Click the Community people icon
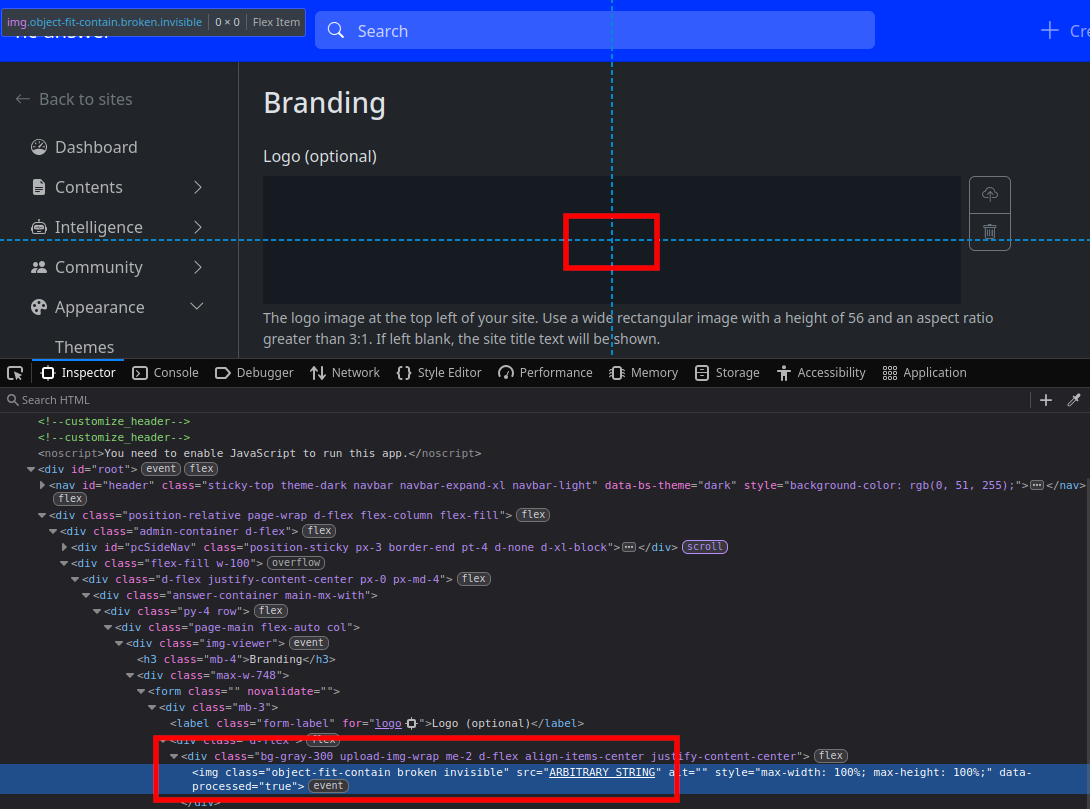The image size is (1090, 809). coord(39,268)
